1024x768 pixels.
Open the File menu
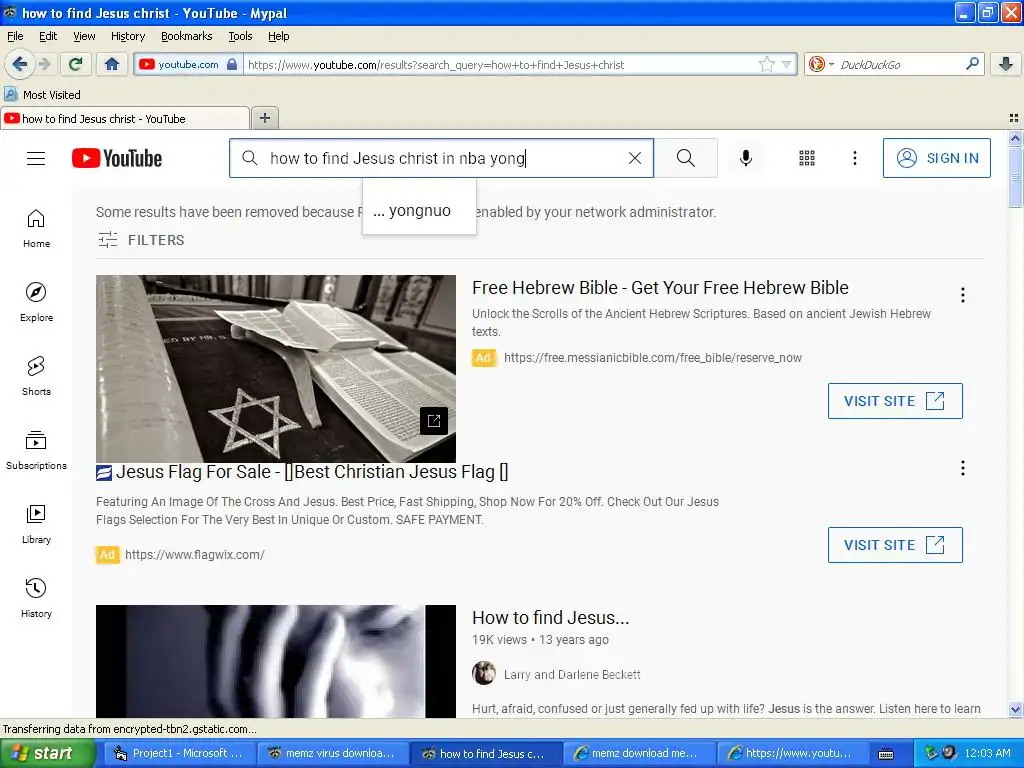coord(15,36)
